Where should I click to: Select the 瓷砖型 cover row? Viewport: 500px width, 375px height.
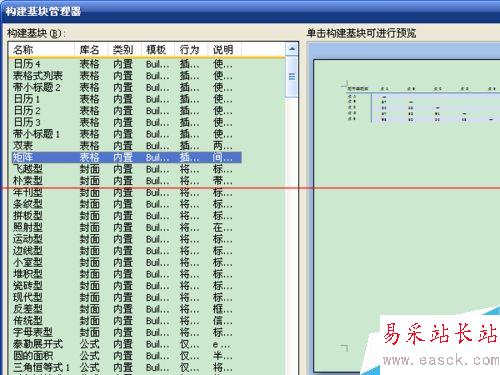coord(126,285)
